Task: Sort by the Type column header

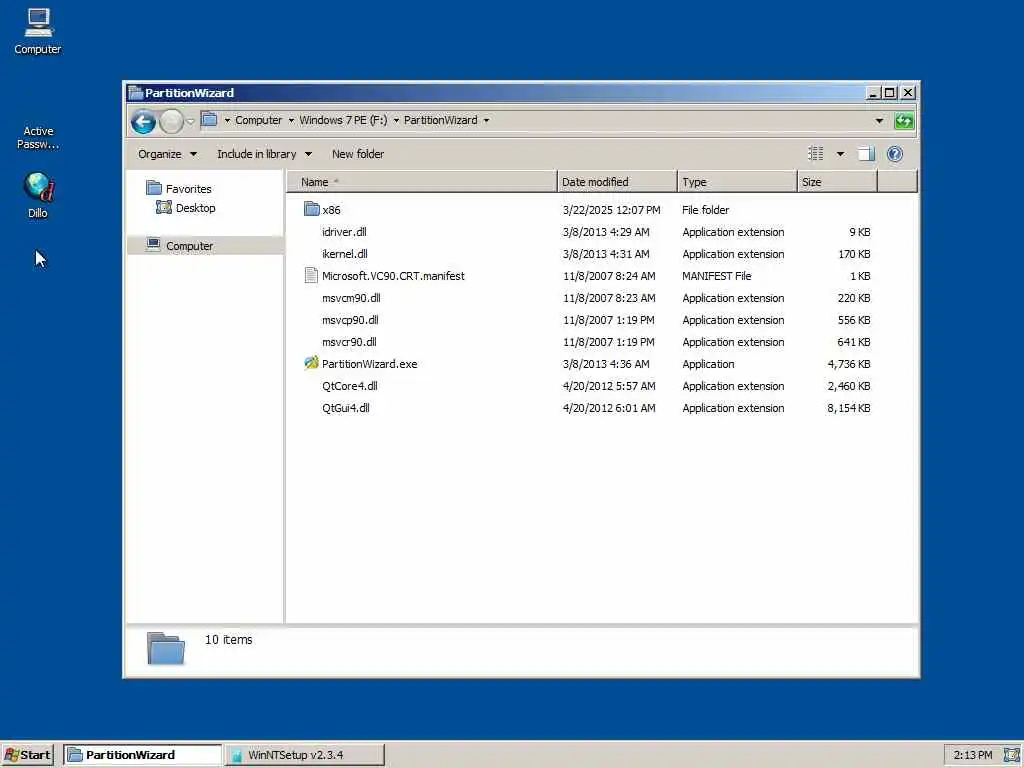Action: pos(737,182)
